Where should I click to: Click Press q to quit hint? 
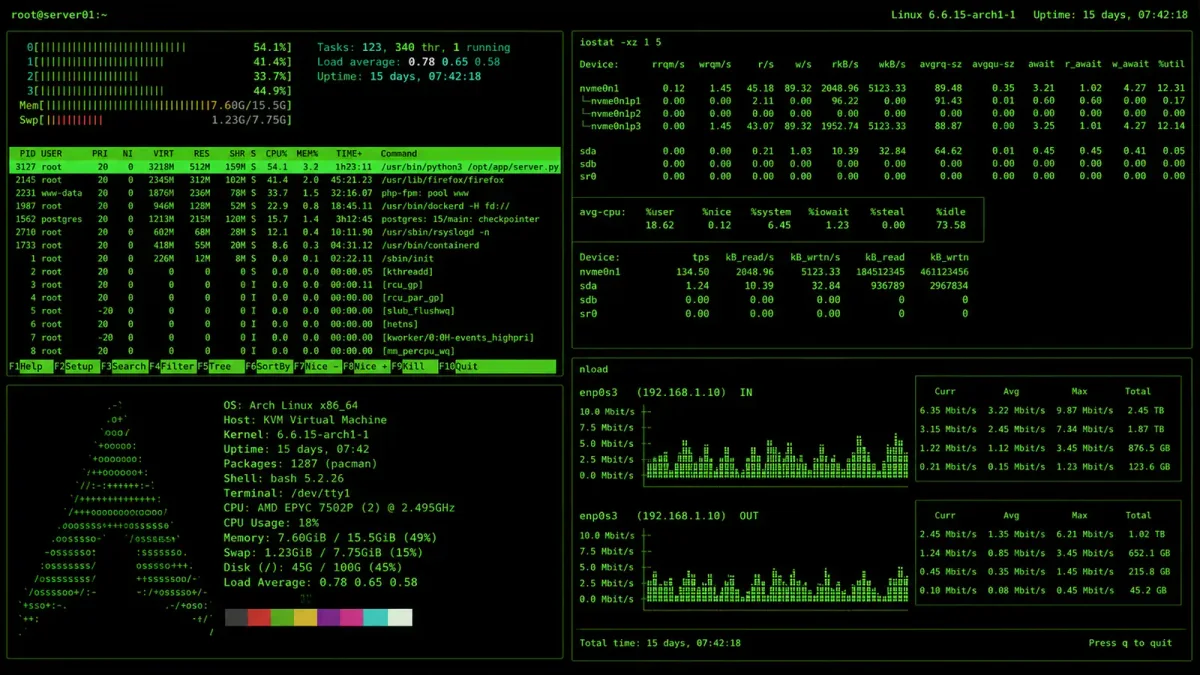pos(1130,643)
